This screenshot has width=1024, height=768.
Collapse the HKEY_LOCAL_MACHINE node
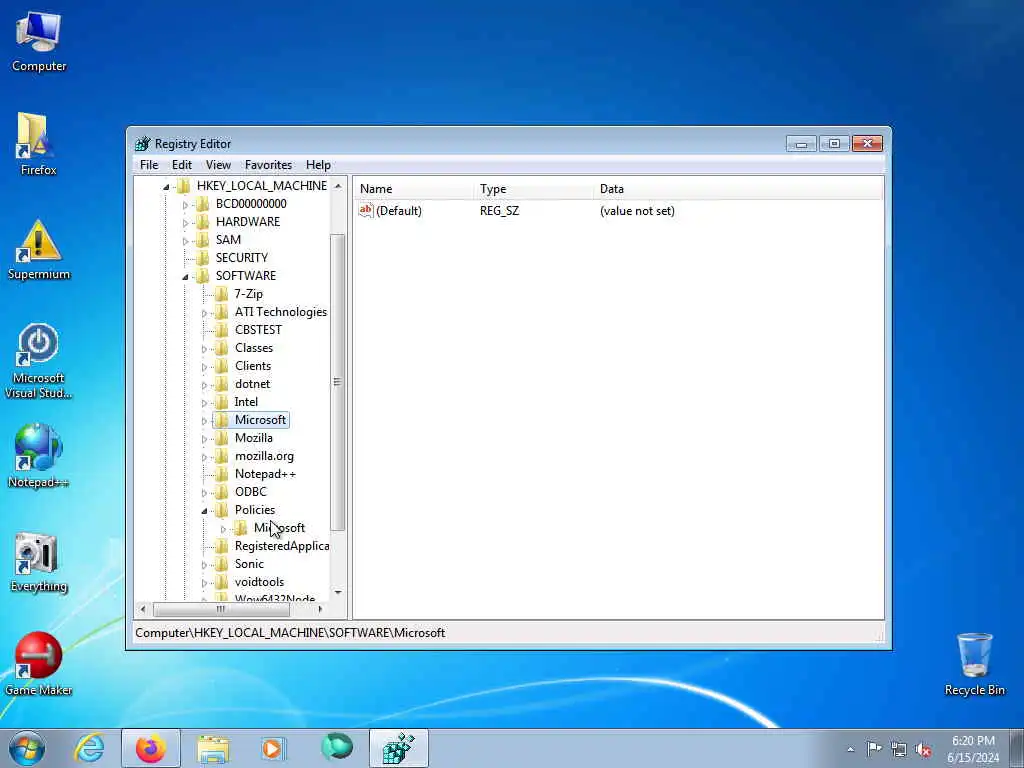(166, 187)
